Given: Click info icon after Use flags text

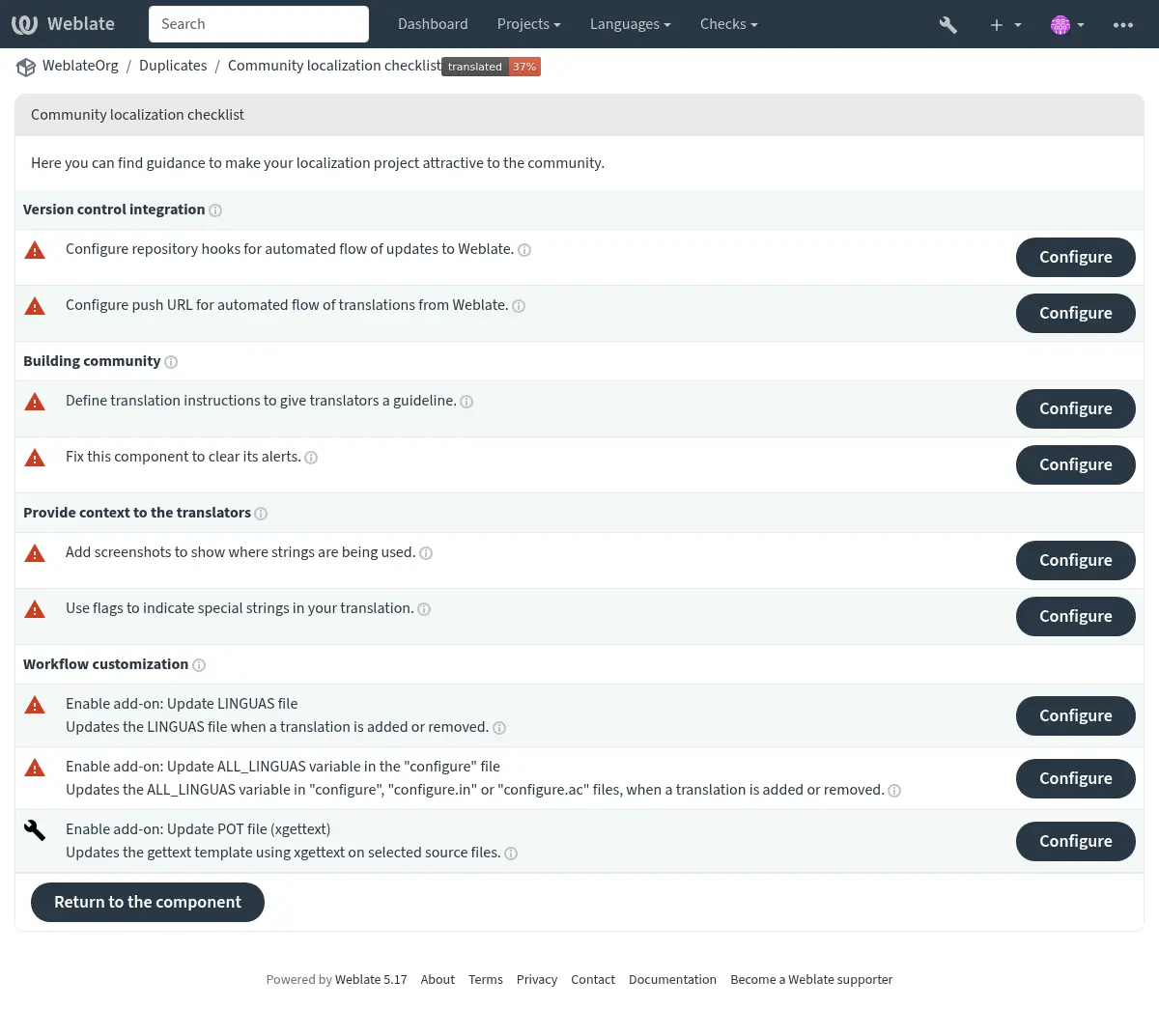Looking at the screenshot, I should (x=424, y=609).
